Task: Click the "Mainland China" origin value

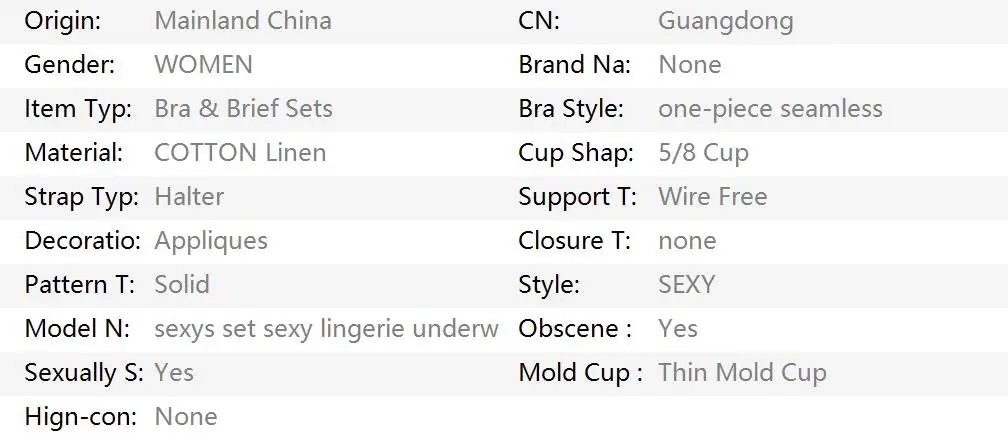Action: point(243,21)
